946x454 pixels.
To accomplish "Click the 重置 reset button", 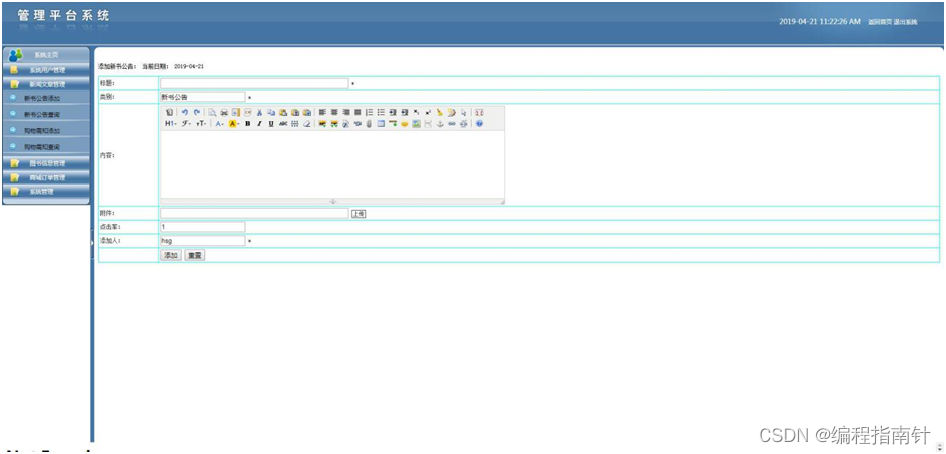I will [x=194, y=256].
